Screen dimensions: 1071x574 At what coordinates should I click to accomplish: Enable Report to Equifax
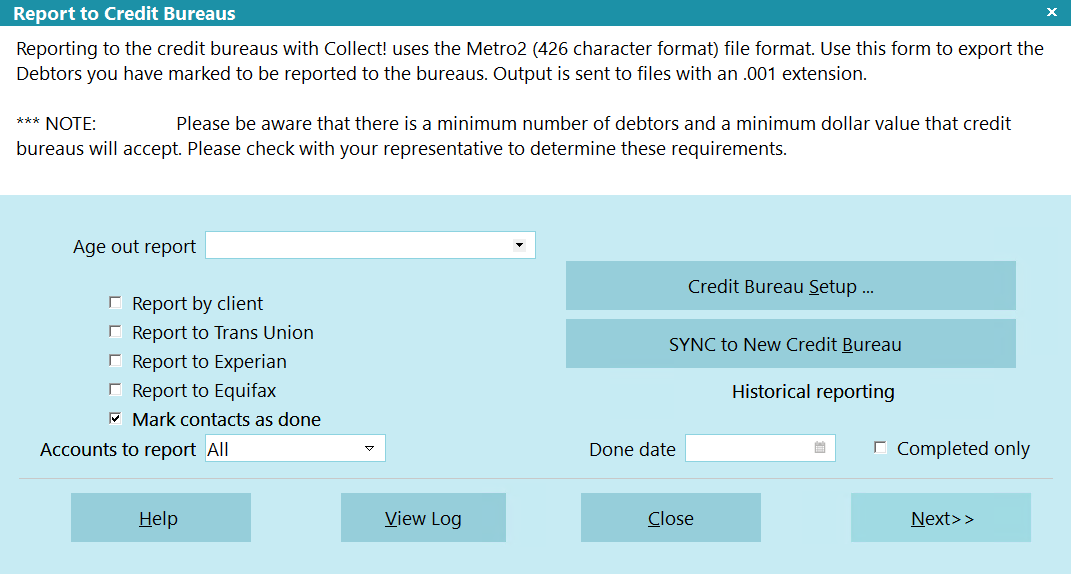coord(115,390)
